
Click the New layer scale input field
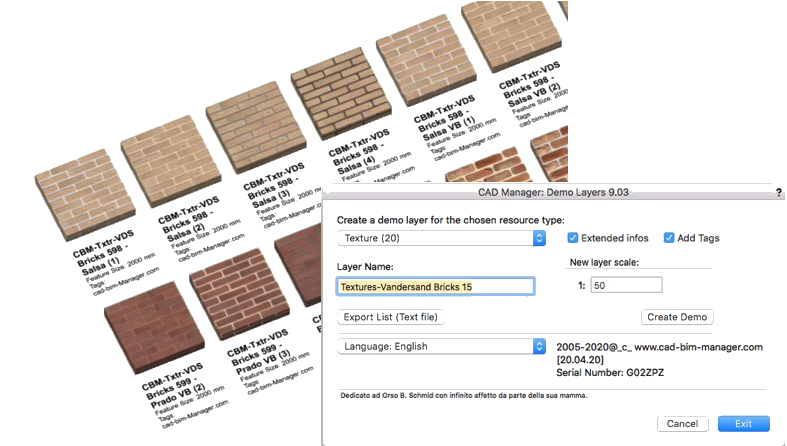(x=626, y=285)
